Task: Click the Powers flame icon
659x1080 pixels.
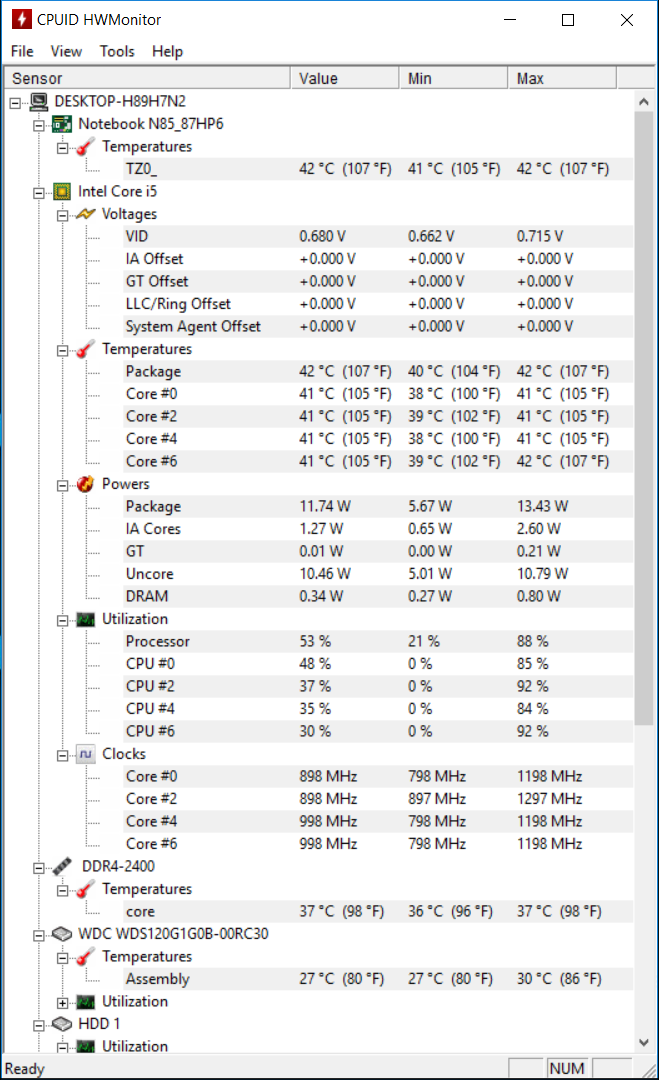Action: click(85, 484)
